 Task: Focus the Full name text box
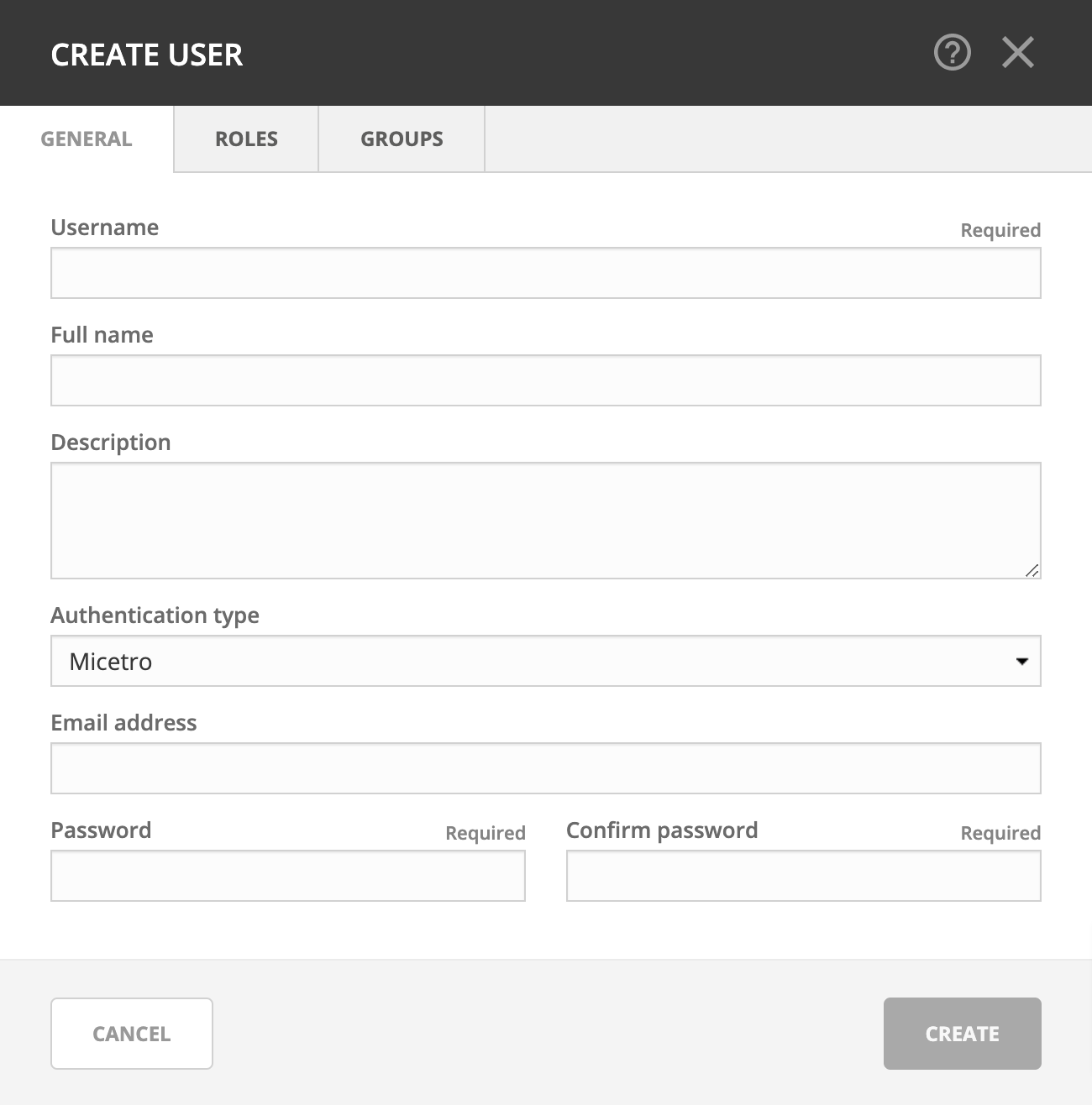[x=545, y=380]
